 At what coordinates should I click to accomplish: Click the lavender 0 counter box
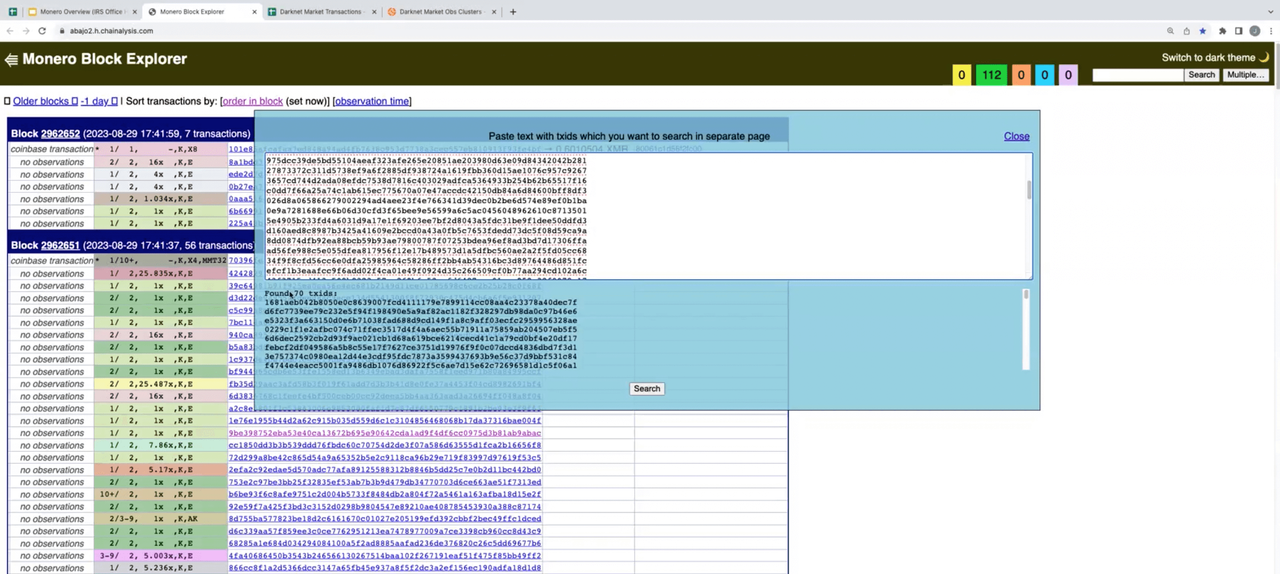1067,75
